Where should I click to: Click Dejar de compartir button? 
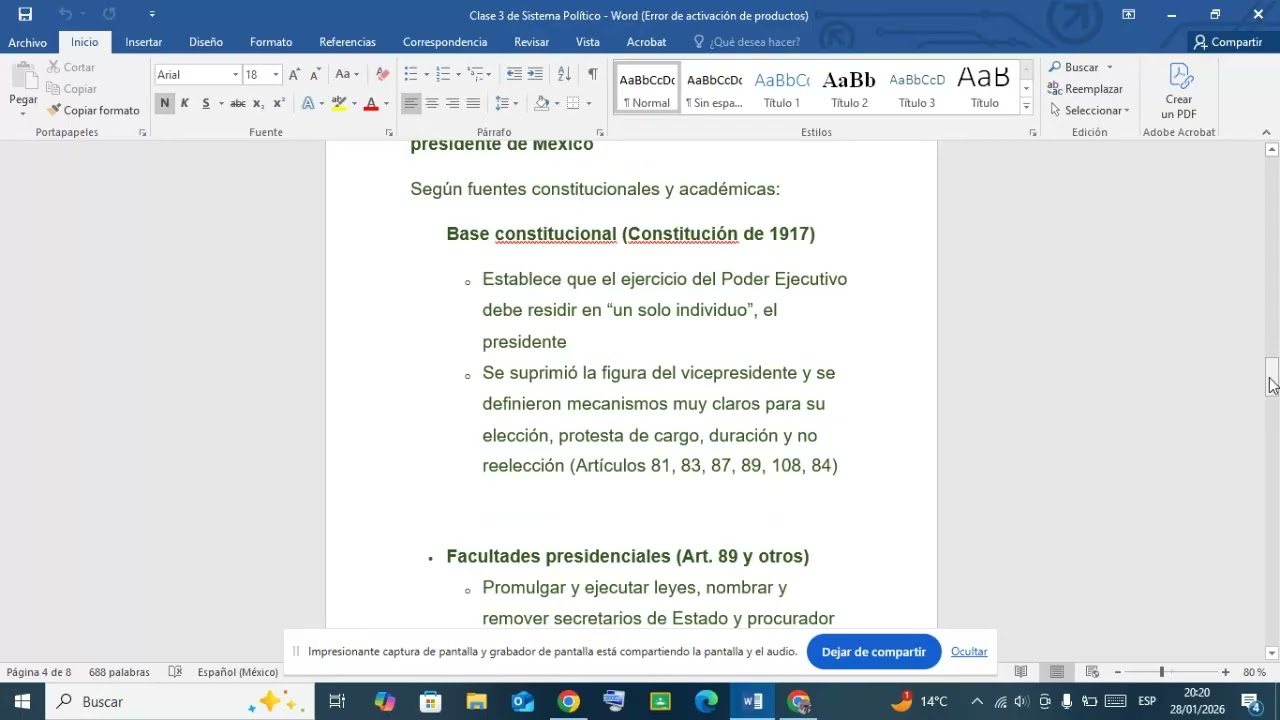874,652
